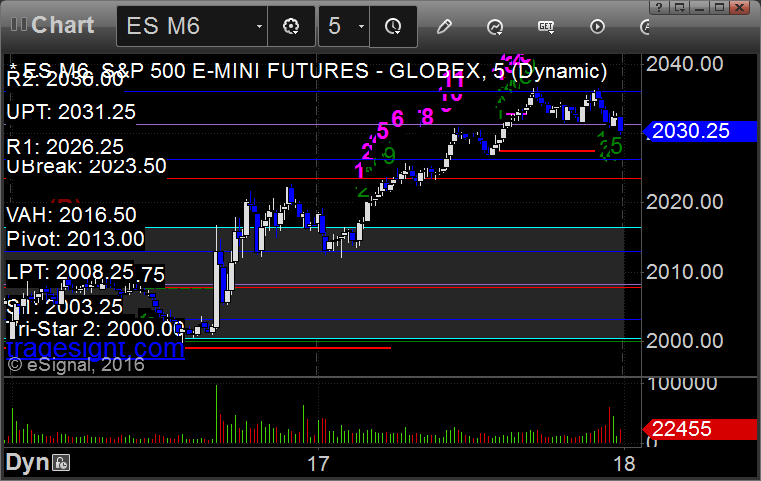Click the bar replay play icon

pyautogui.click(x=597, y=27)
